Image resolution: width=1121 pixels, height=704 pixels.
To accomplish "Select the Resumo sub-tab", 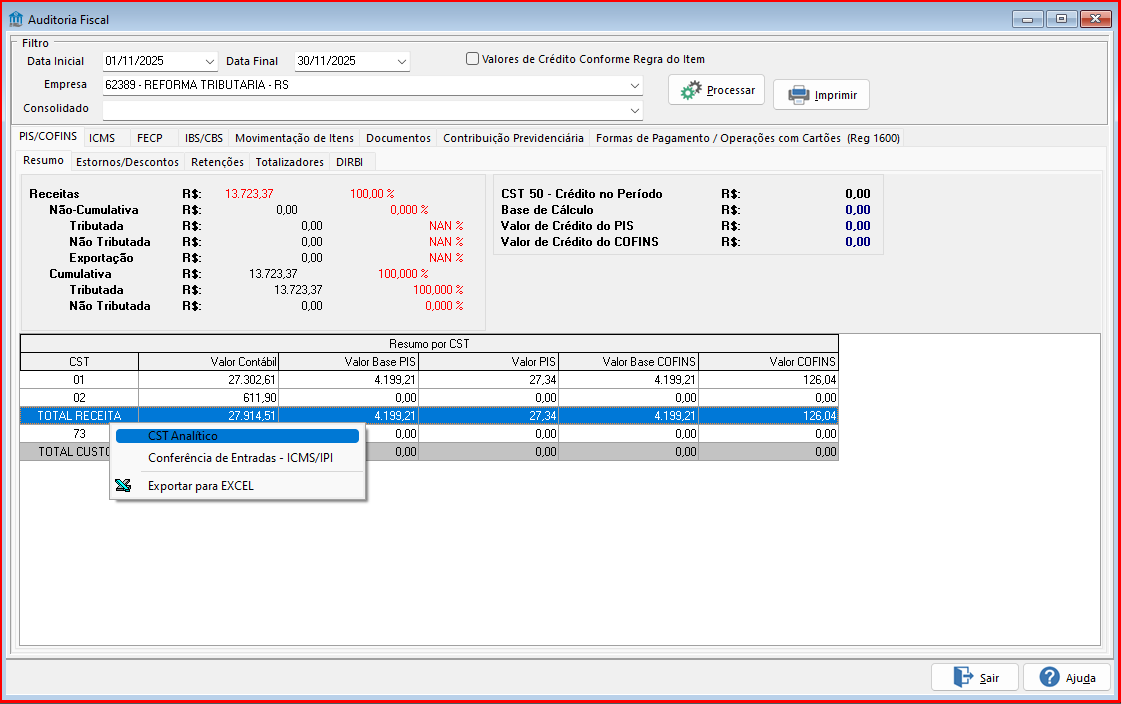I will pyautogui.click(x=43, y=160).
